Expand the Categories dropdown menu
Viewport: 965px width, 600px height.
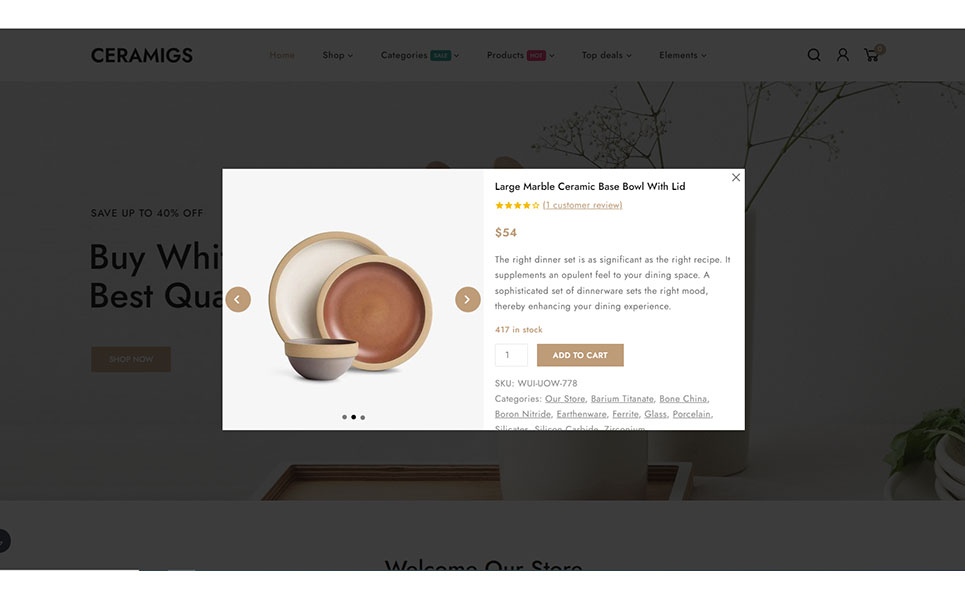coord(420,55)
